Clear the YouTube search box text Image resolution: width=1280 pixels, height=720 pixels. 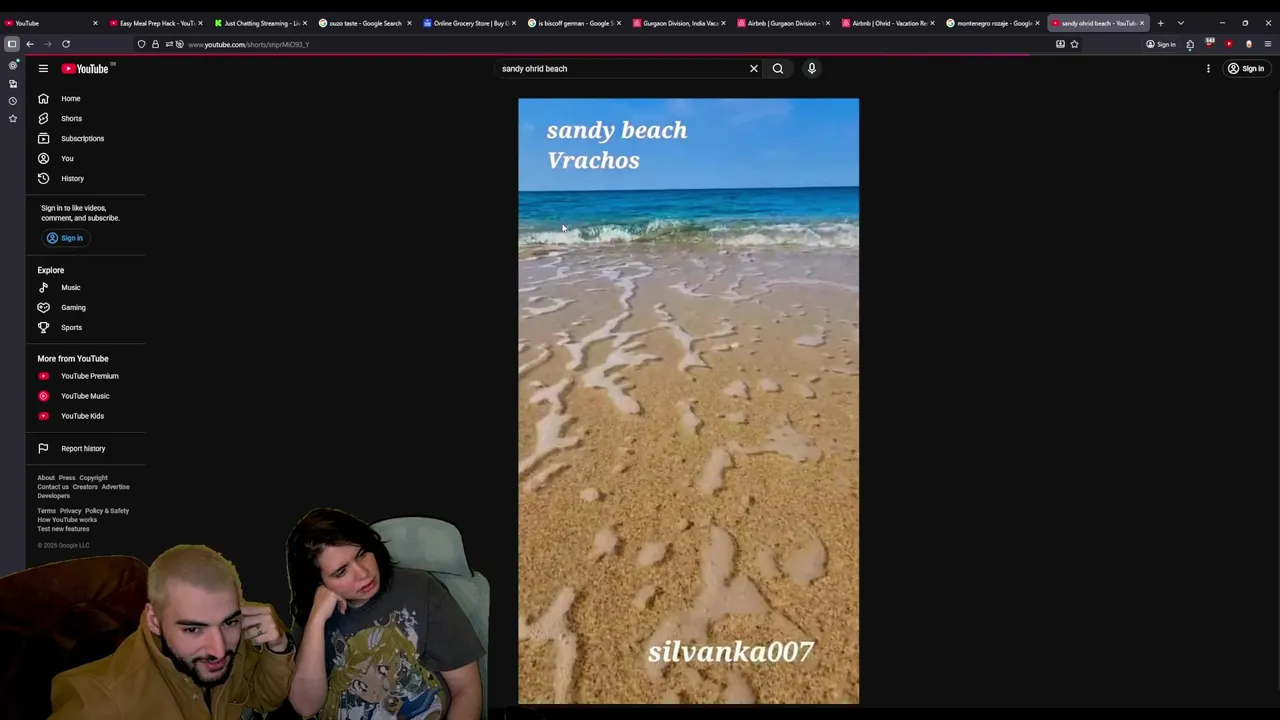[x=754, y=68]
